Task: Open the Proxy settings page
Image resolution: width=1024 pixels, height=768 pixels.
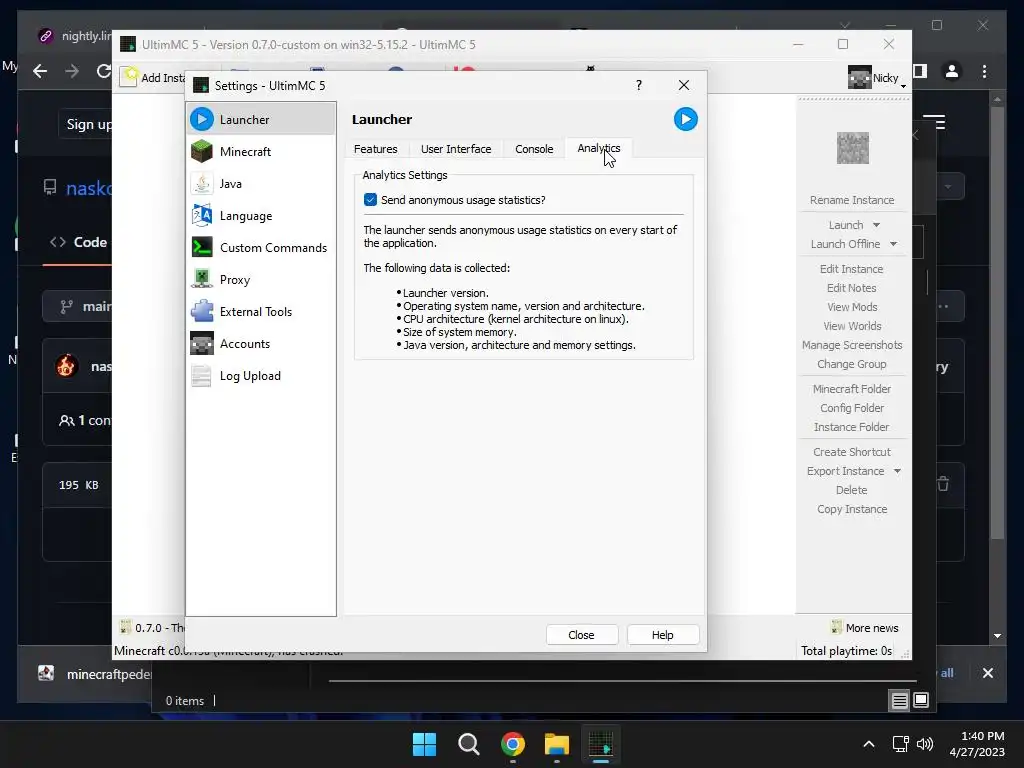Action: (261, 280)
